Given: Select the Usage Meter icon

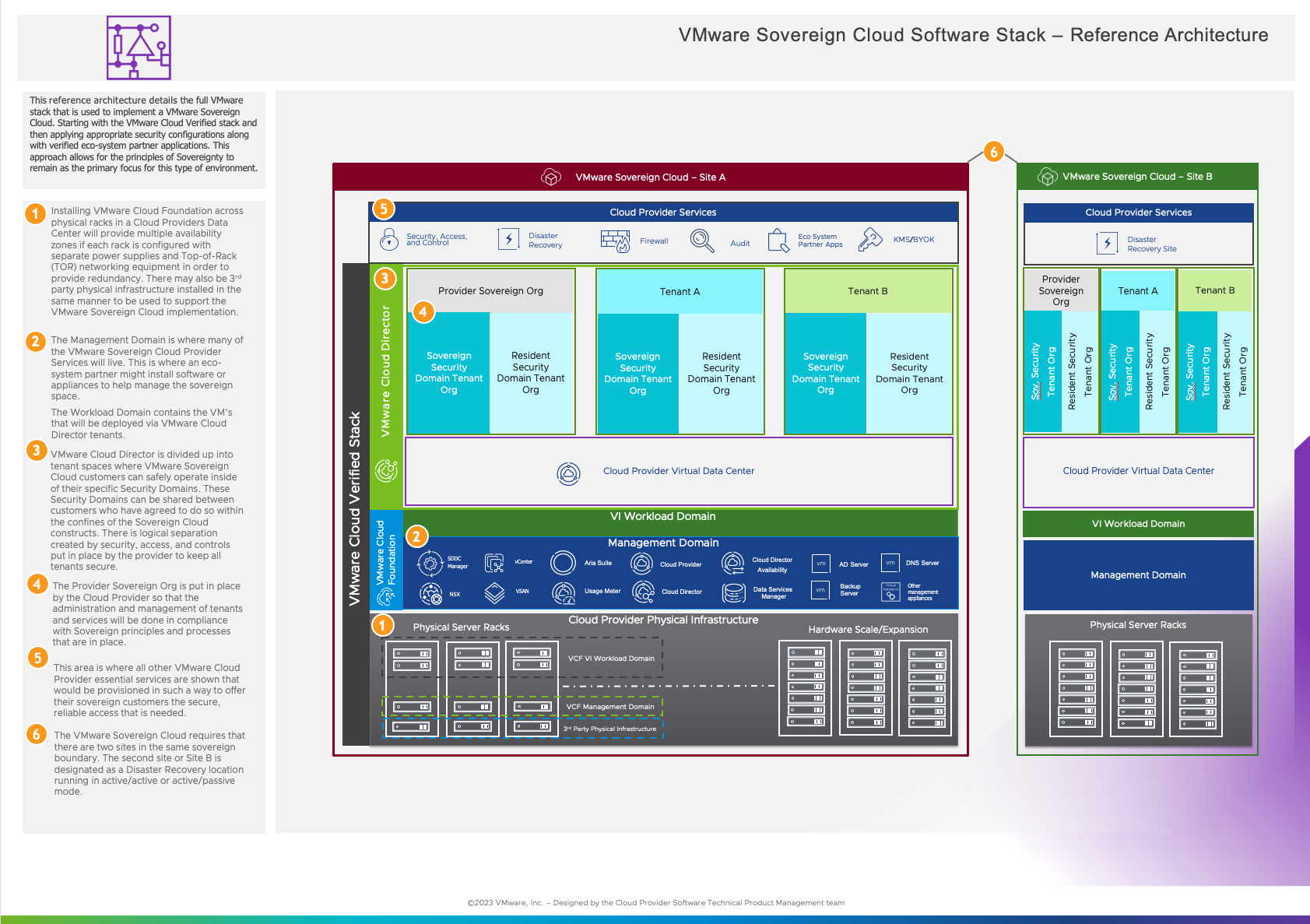Looking at the screenshot, I should click(564, 592).
